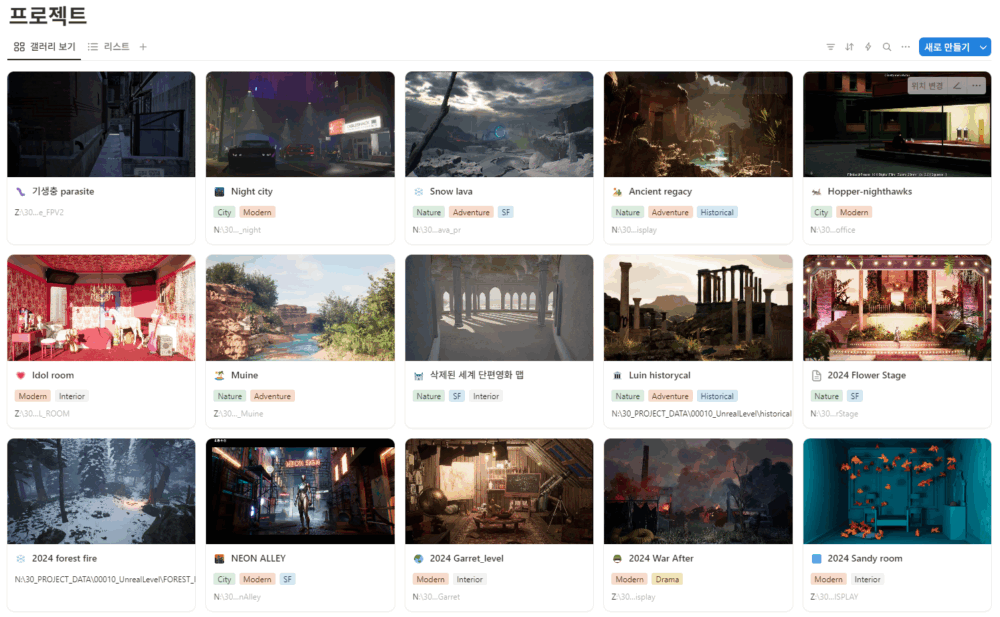
Task: Click the Drama tag on 2024 War After
Action: [x=667, y=579]
